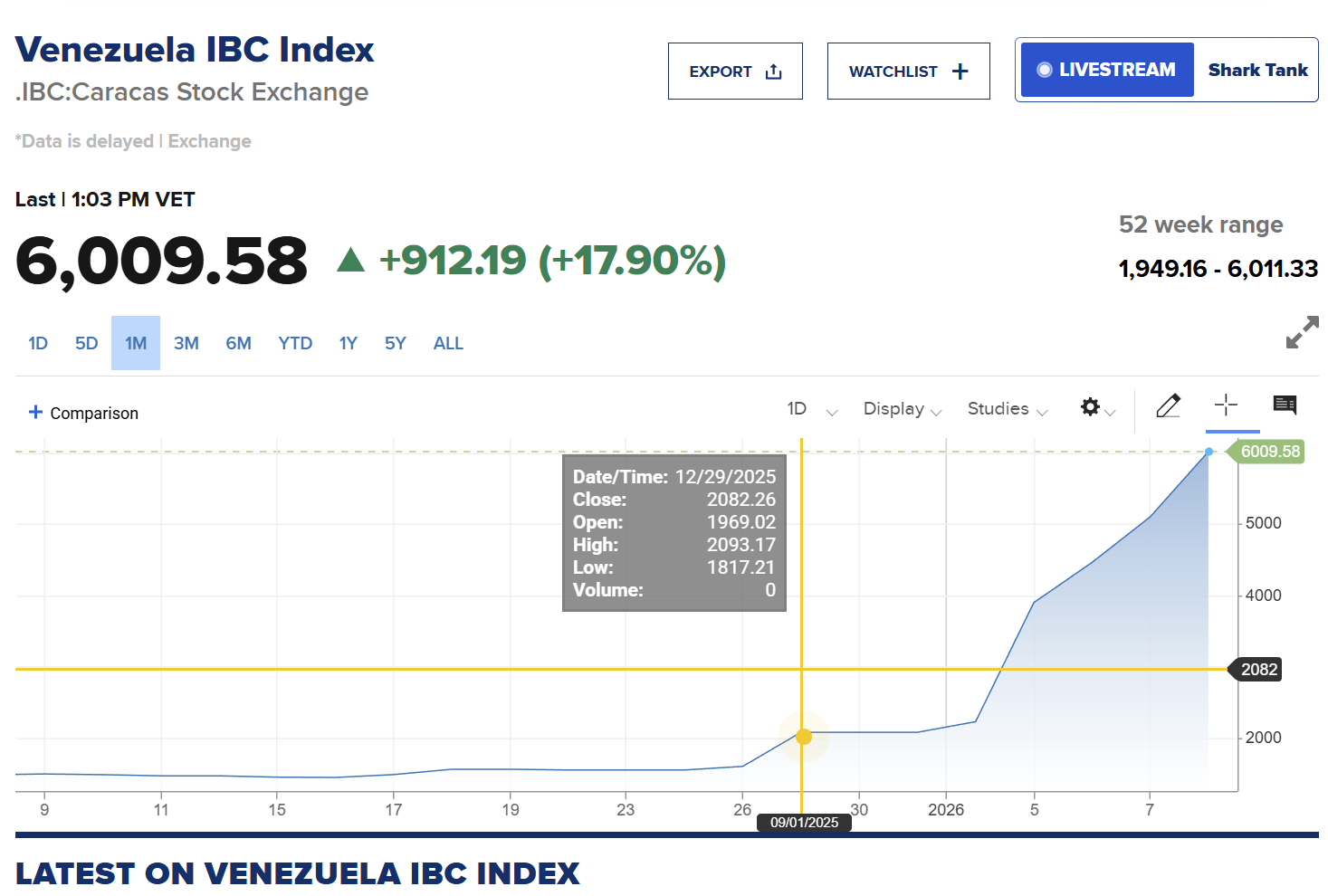Expand the Display dropdown menu
This screenshot has width=1328, height=896.
[x=903, y=409]
